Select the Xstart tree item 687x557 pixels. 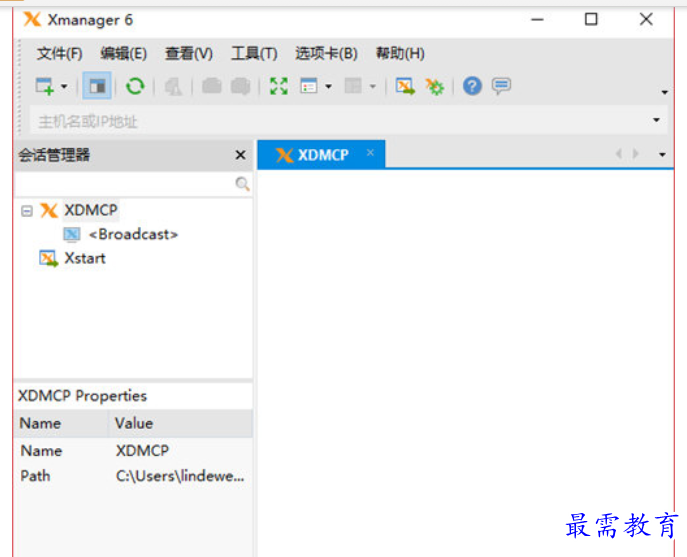(x=85, y=258)
